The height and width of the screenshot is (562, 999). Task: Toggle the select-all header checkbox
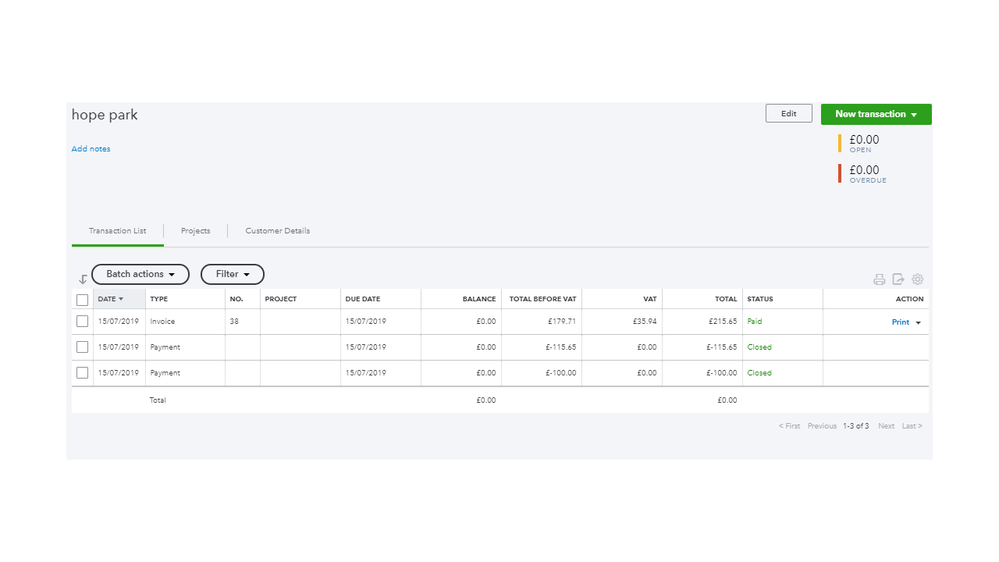(82, 299)
